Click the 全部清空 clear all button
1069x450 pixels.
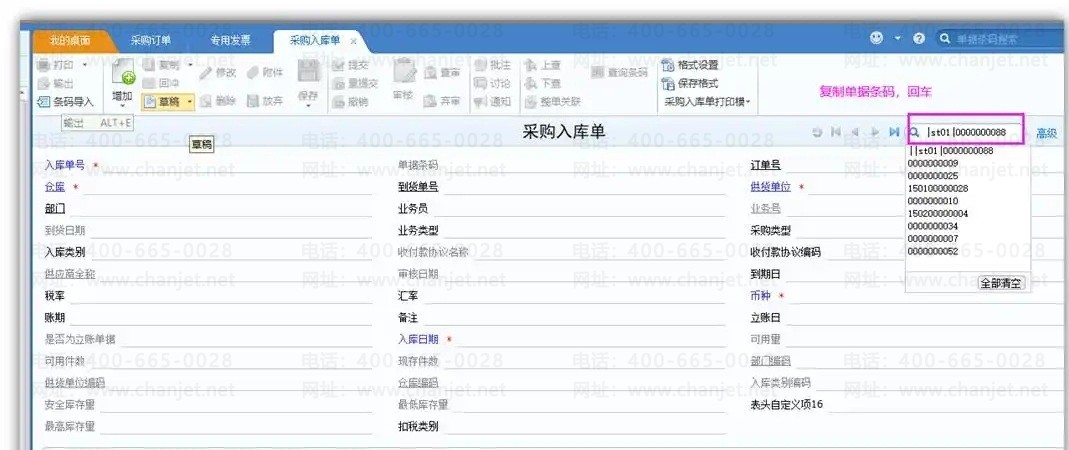1001,283
